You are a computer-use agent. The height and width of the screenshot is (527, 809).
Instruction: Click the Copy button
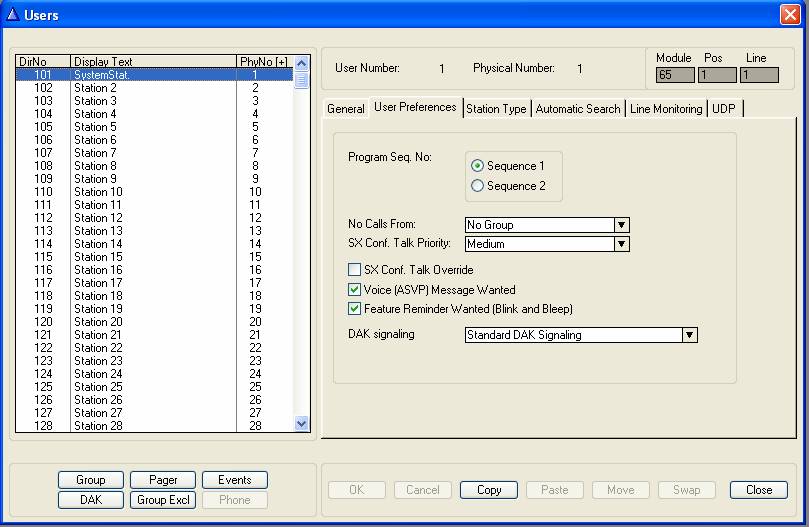coord(489,490)
